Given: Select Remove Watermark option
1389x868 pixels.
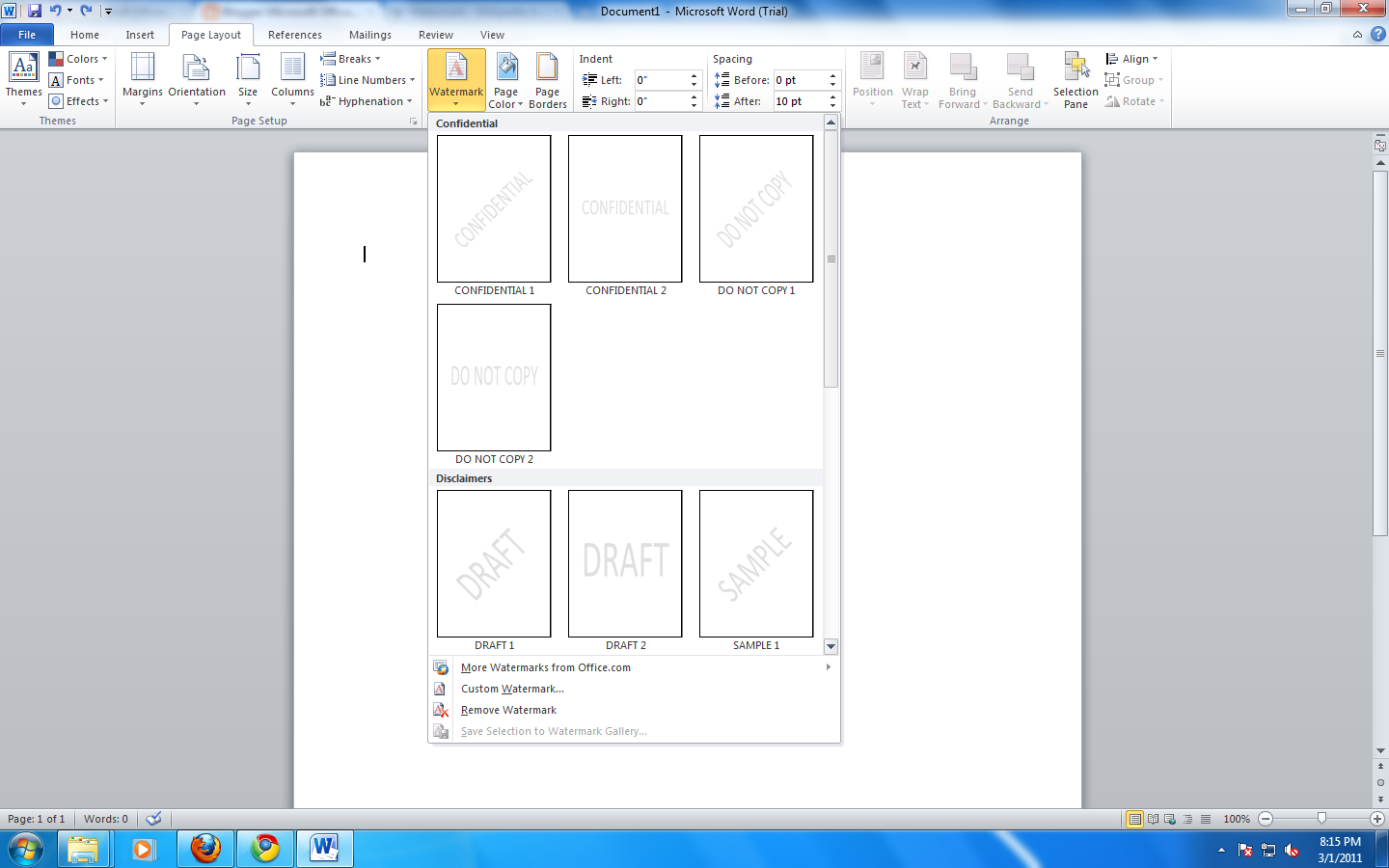Looking at the screenshot, I should tap(508, 710).
